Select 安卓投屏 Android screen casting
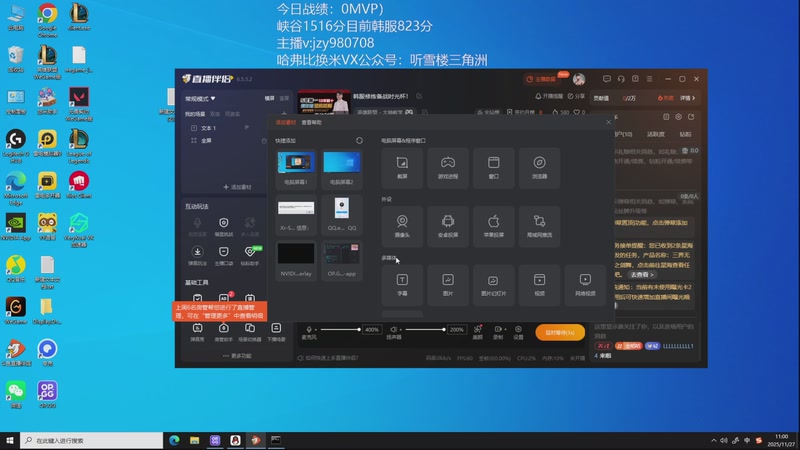 point(447,227)
